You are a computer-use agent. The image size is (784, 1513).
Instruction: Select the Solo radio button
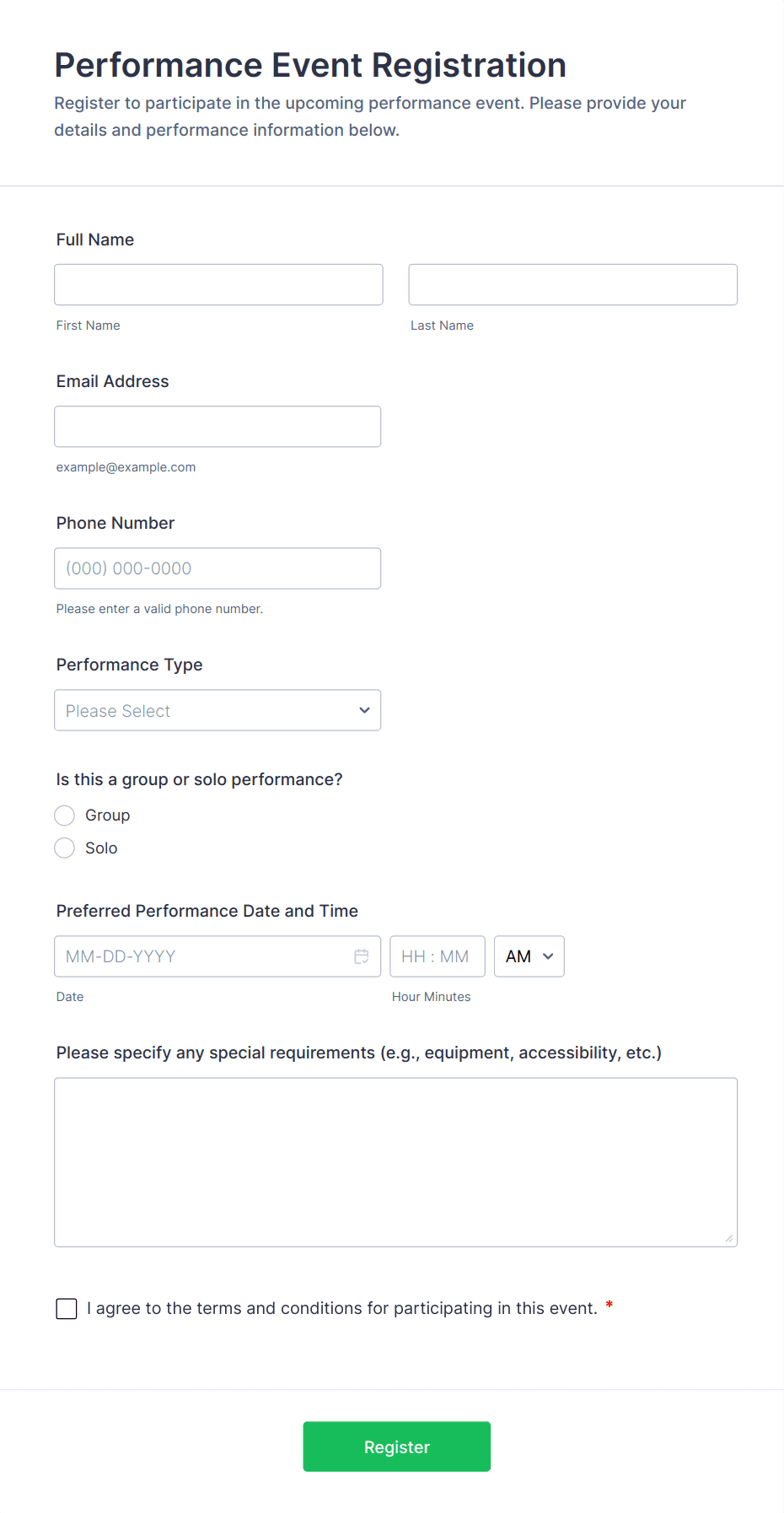[x=65, y=848]
